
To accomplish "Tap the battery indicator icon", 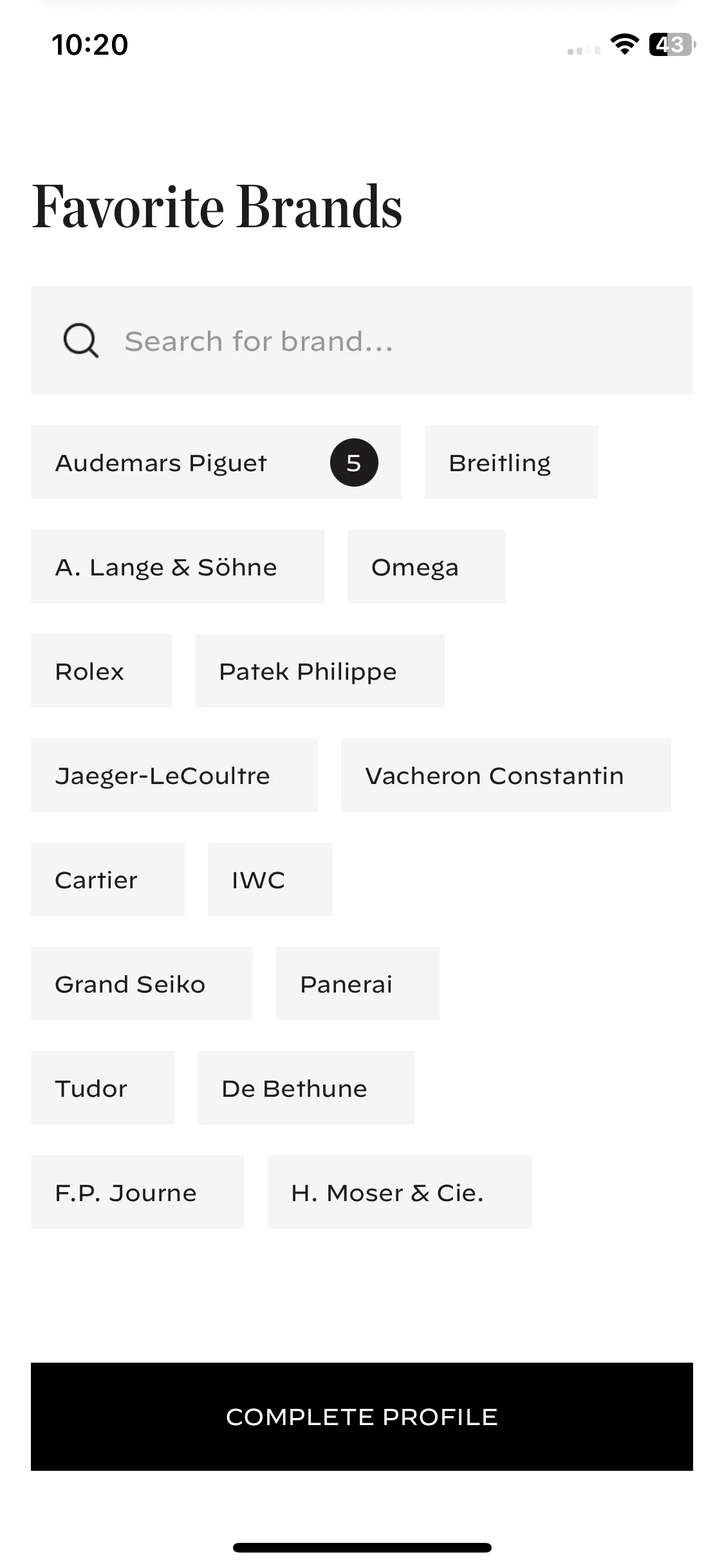I will [672, 44].
